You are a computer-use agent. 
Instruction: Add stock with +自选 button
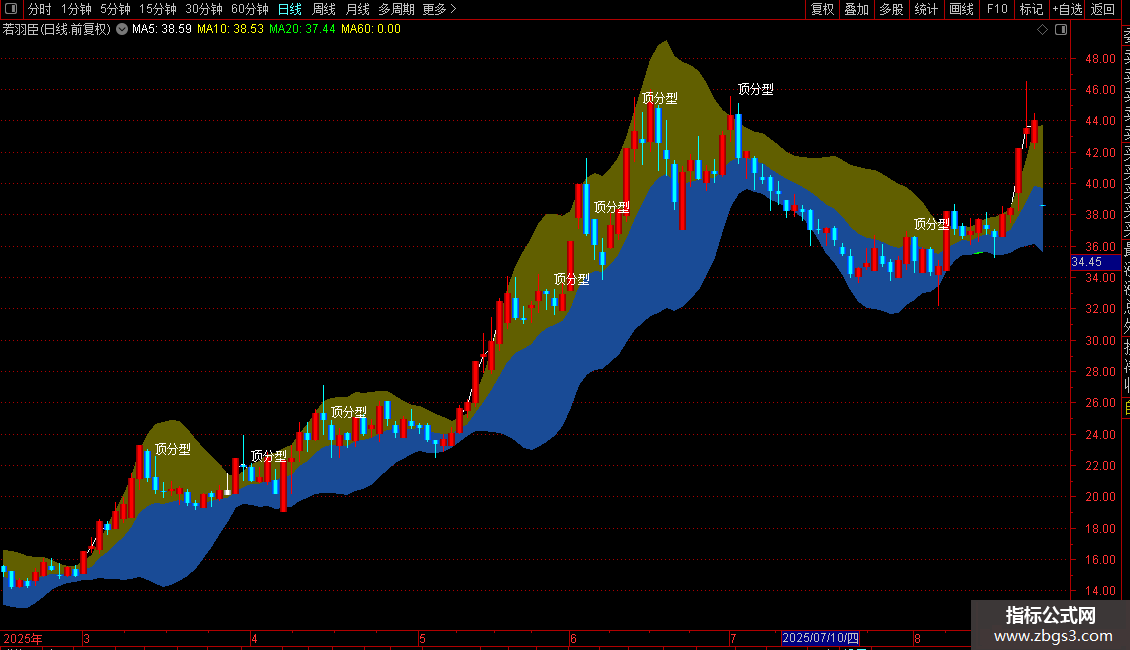coord(1067,9)
